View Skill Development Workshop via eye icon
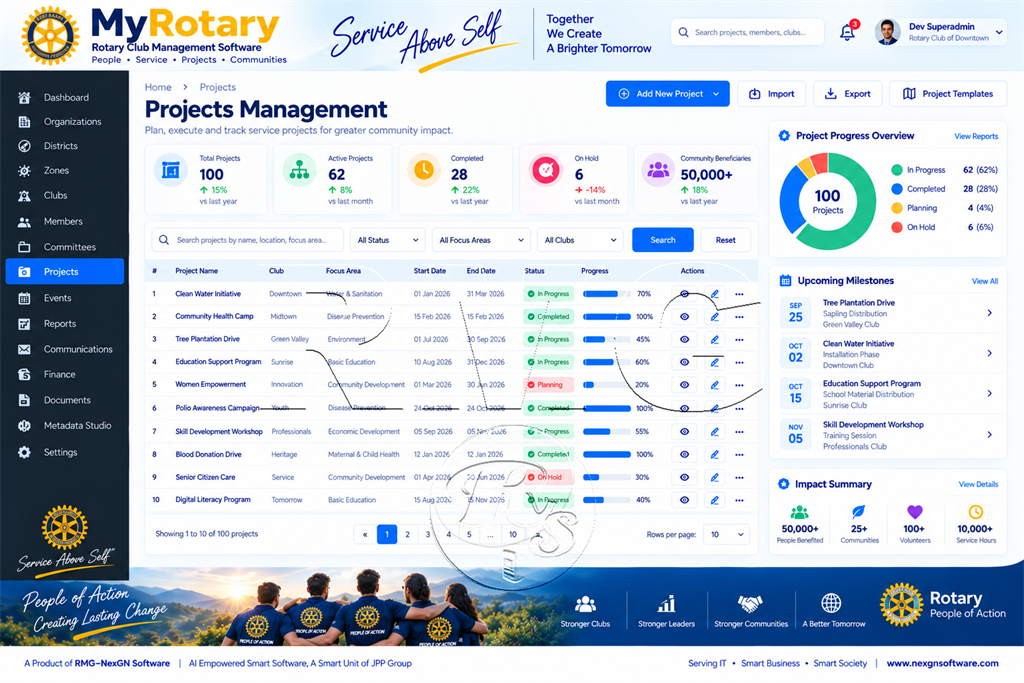This screenshot has height=683, width=1024. pos(684,432)
